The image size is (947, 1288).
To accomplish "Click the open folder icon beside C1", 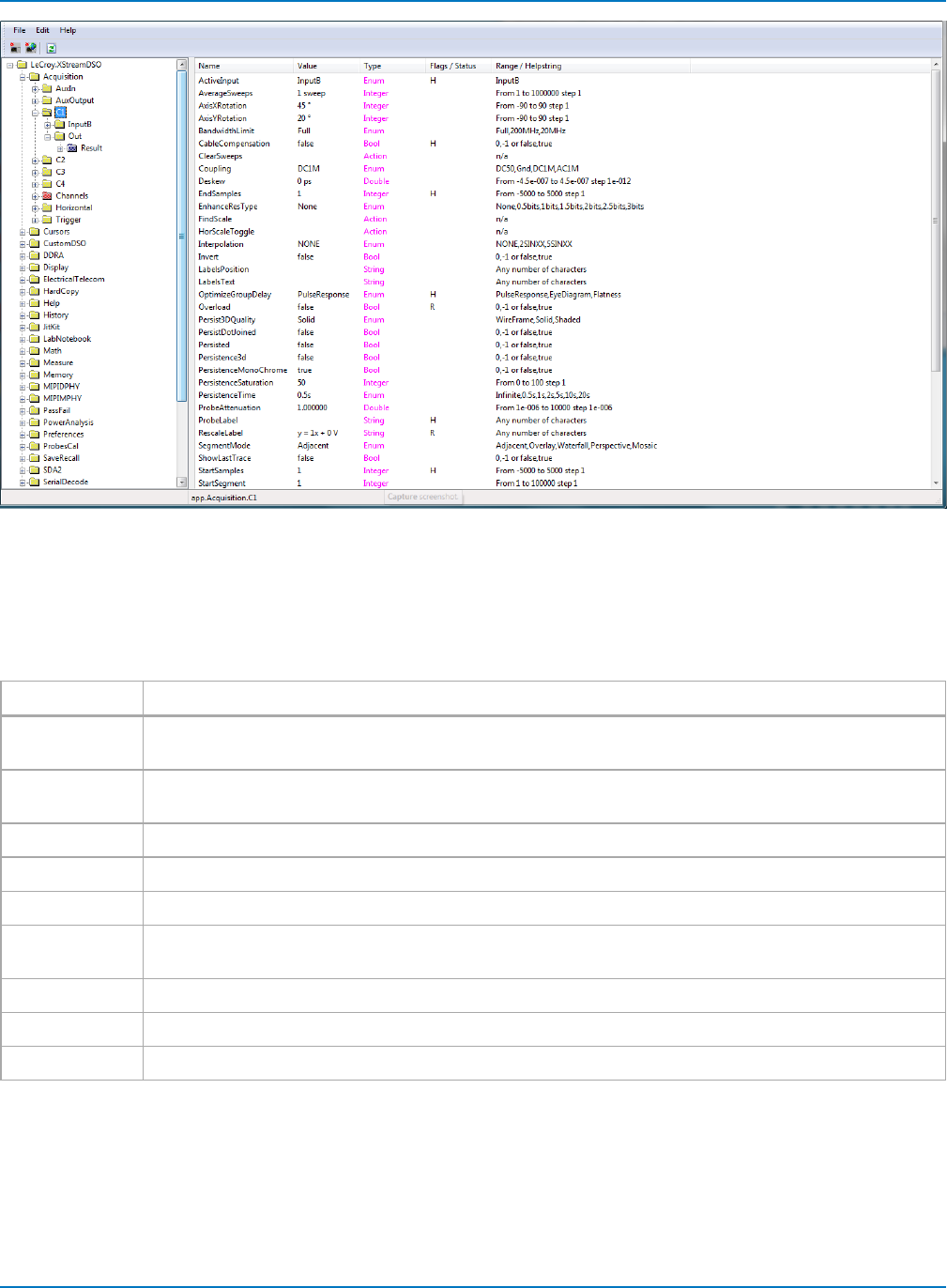I will pos(47,113).
